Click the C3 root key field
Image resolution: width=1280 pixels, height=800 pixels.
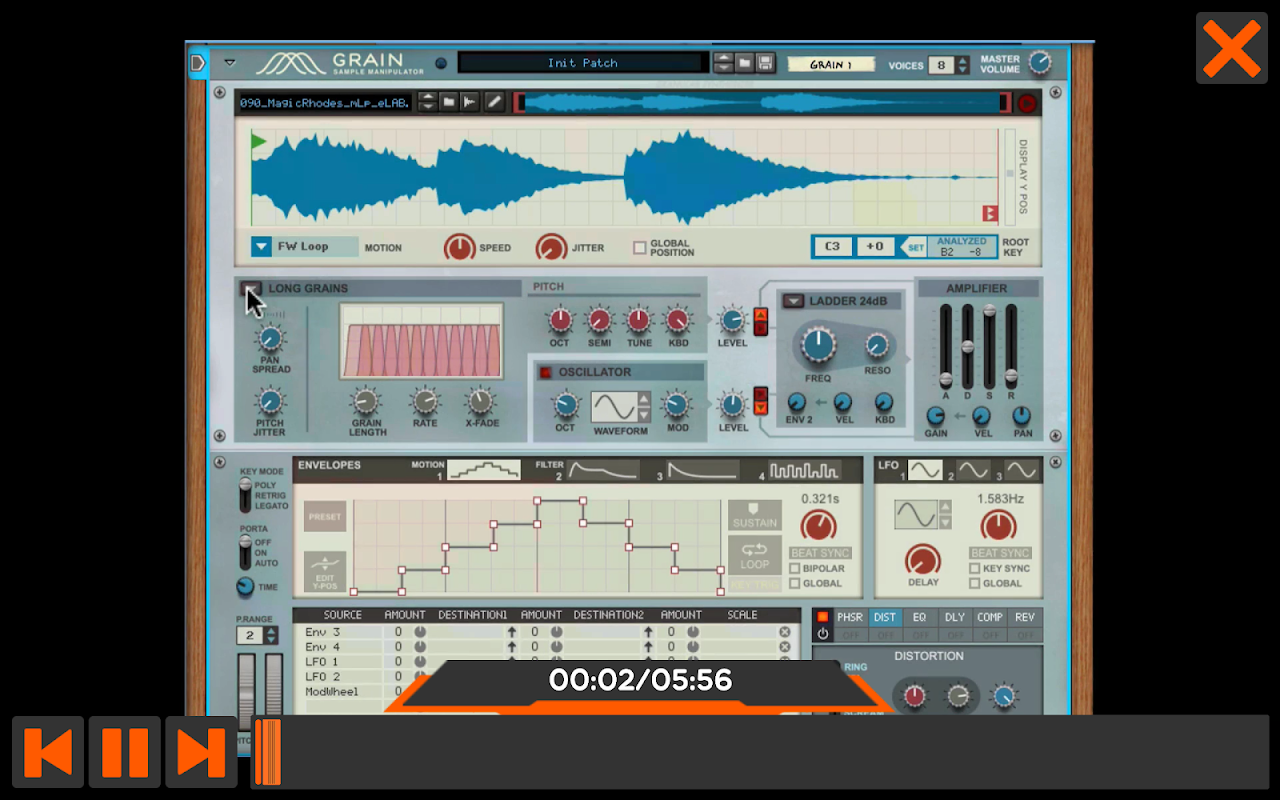point(832,246)
